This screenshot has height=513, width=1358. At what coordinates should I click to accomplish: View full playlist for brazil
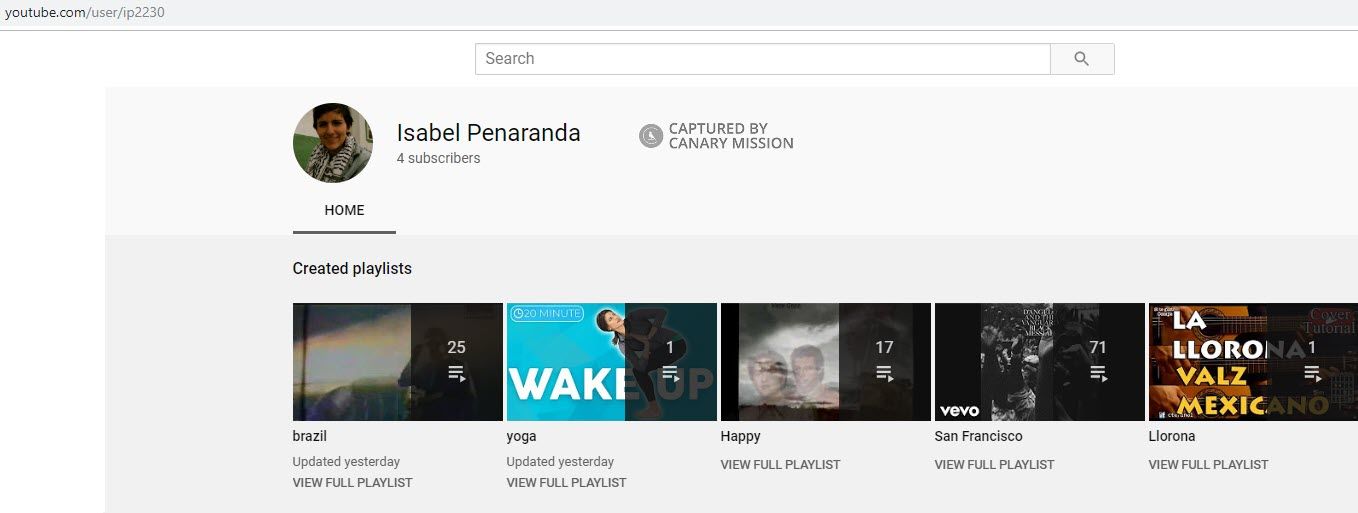point(352,483)
